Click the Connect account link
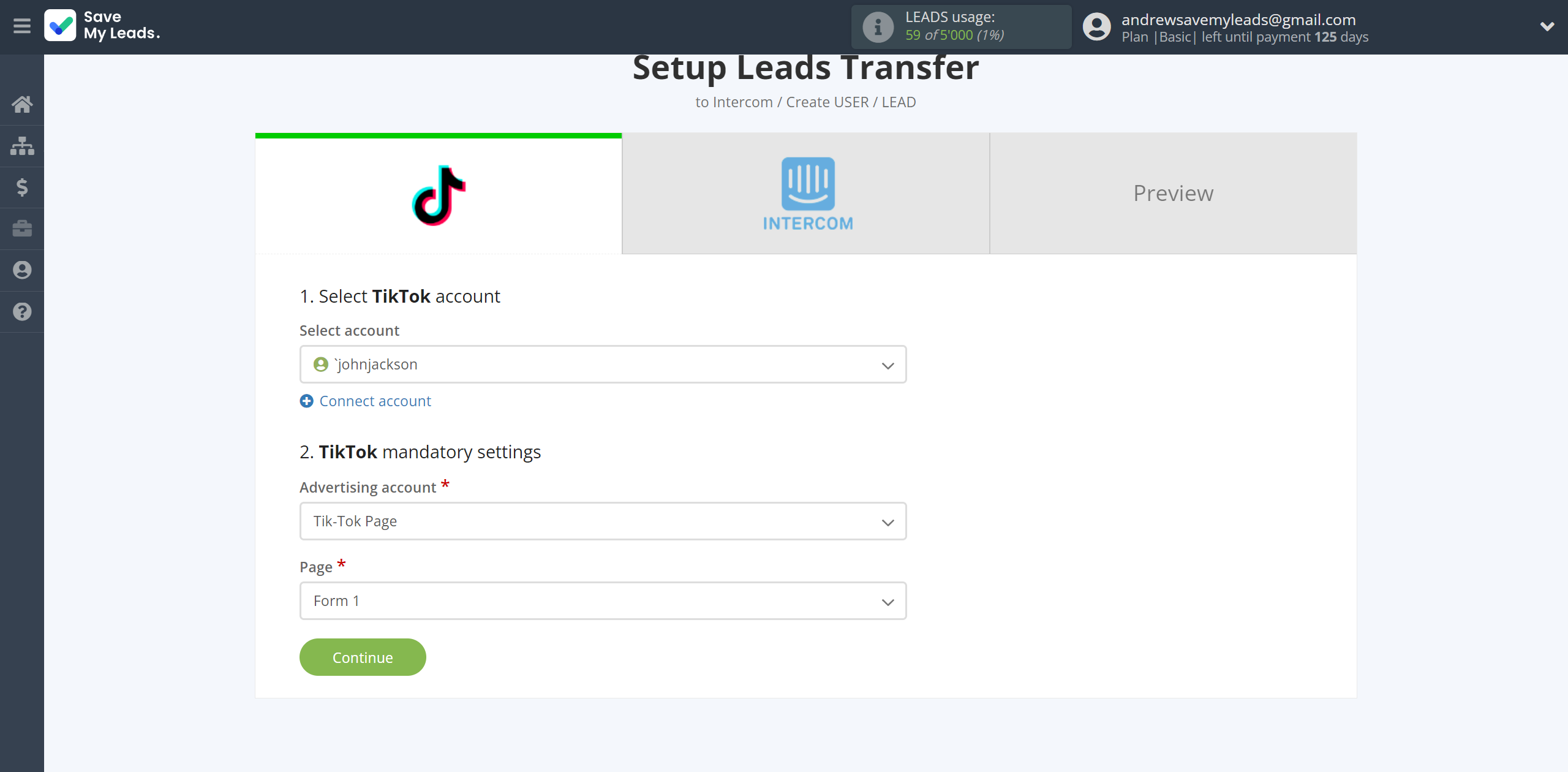This screenshot has height=772, width=1568. [x=366, y=401]
